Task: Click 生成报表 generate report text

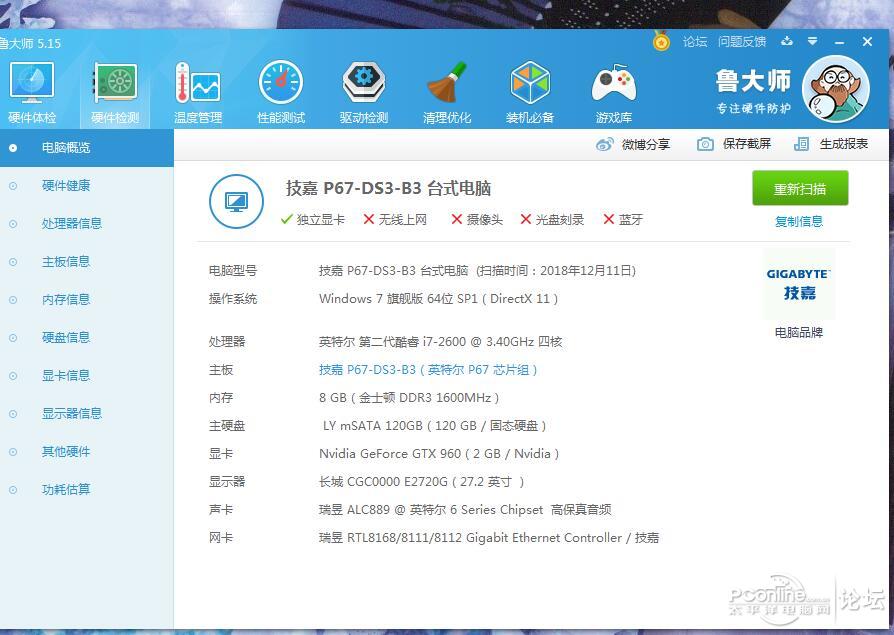Action: (x=844, y=144)
